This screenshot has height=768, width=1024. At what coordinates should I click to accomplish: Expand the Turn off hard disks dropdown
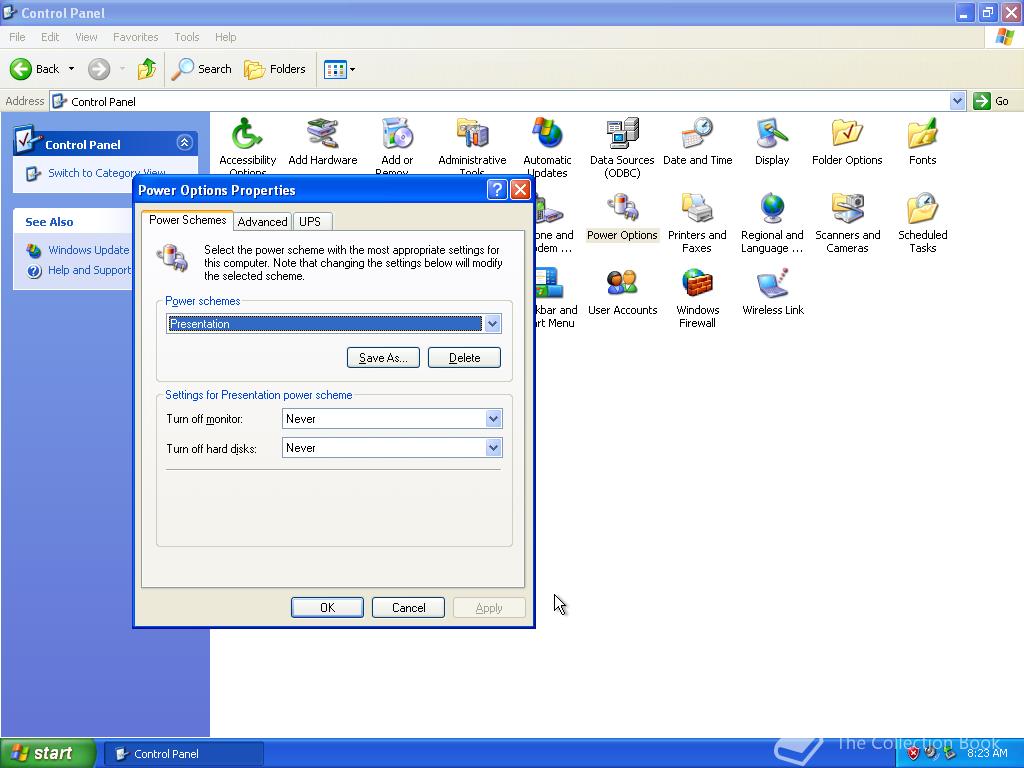[x=493, y=448]
